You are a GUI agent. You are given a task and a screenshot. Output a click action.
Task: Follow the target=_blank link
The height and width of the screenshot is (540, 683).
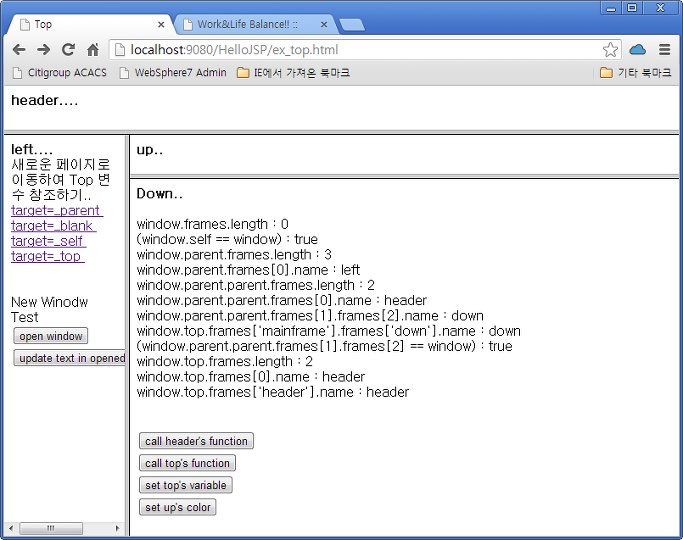54,226
